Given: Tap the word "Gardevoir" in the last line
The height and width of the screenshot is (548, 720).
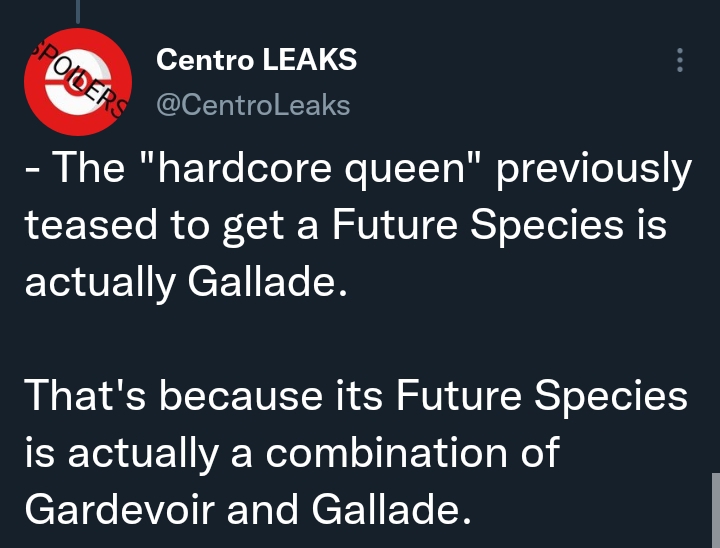Looking at the screenshot, I should (120, 509).
